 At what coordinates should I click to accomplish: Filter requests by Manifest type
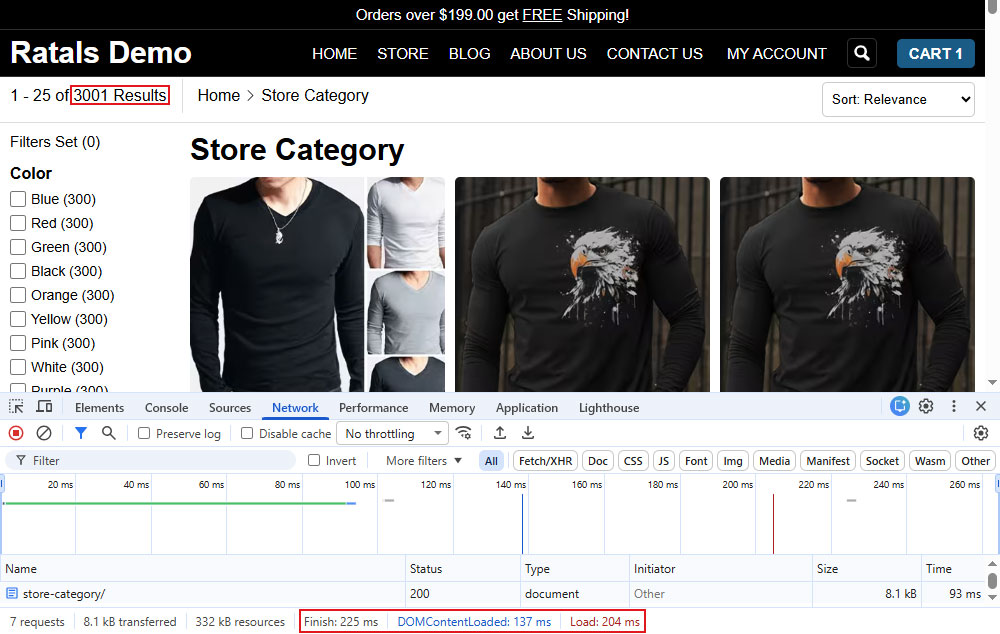point(828,461)
